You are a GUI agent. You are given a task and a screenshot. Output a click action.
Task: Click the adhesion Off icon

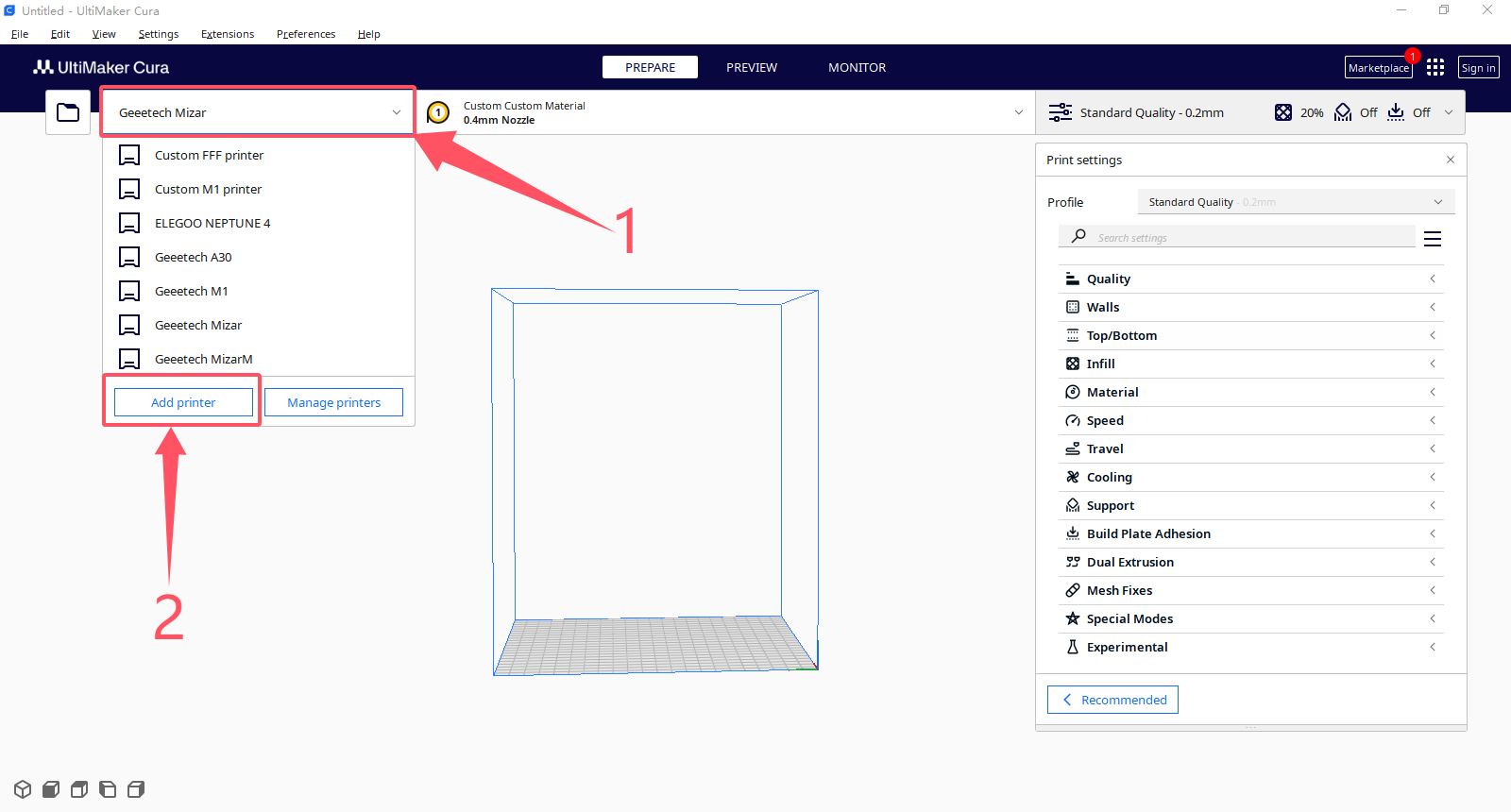click(x=1396, y=112)
